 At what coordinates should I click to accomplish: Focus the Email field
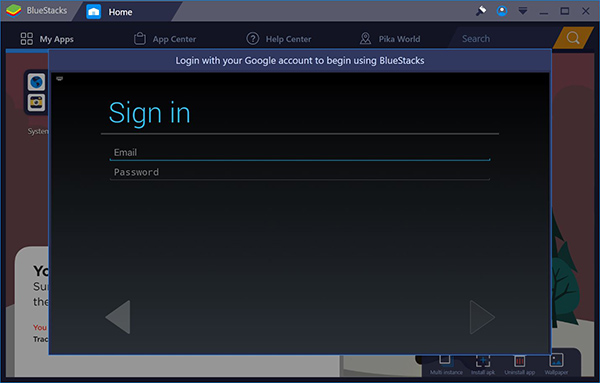(300, 152)
